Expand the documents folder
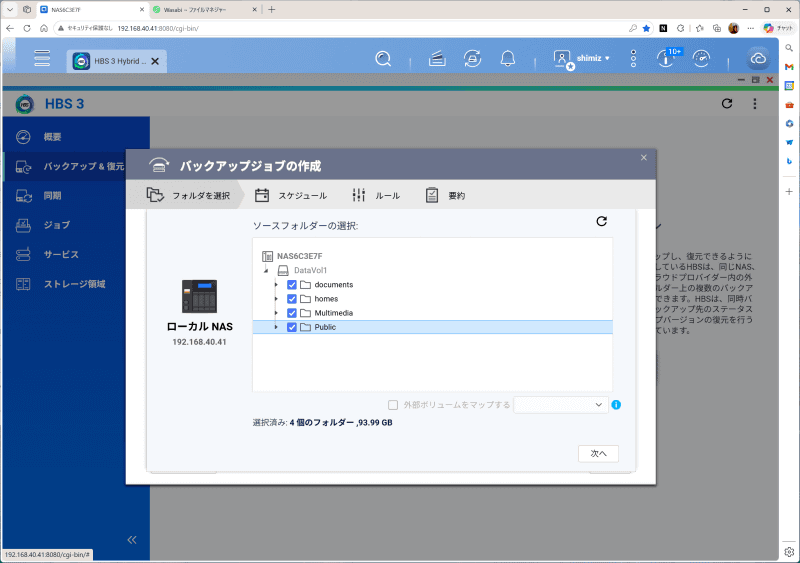Screen dimensions: 800x563 click(x=276, y=285)
